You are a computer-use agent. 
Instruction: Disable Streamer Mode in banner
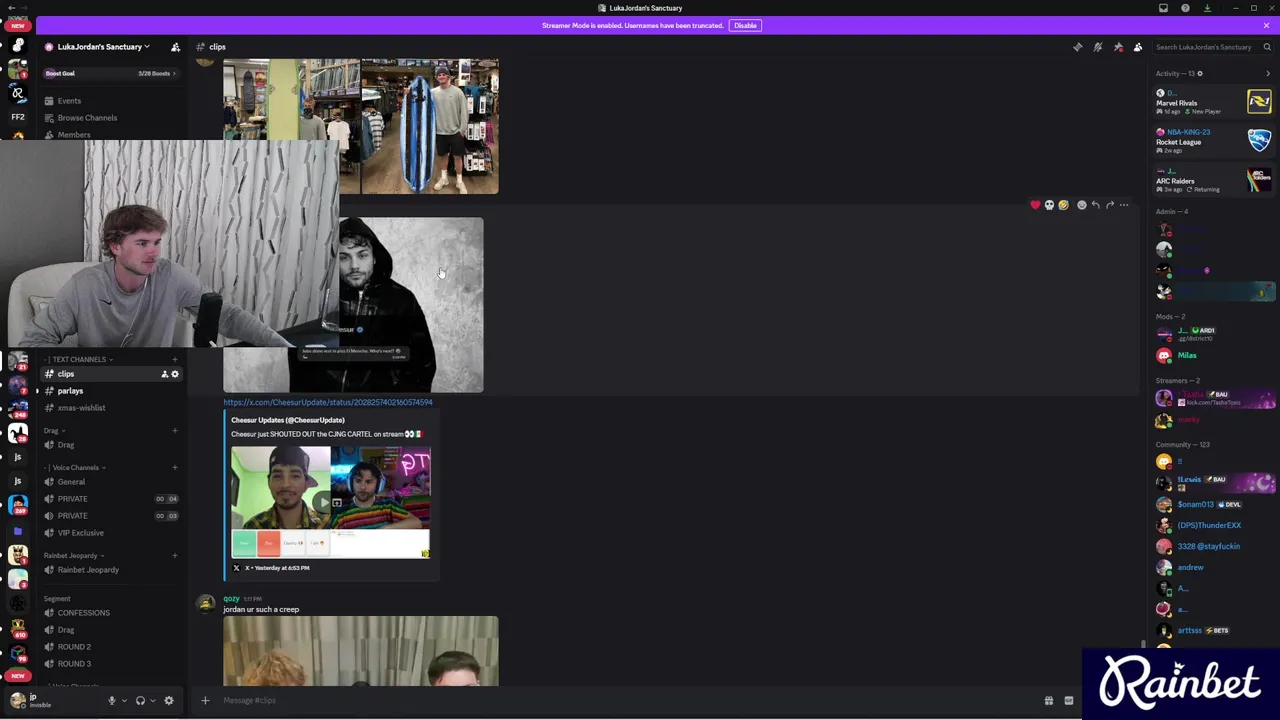click(745, 25)
